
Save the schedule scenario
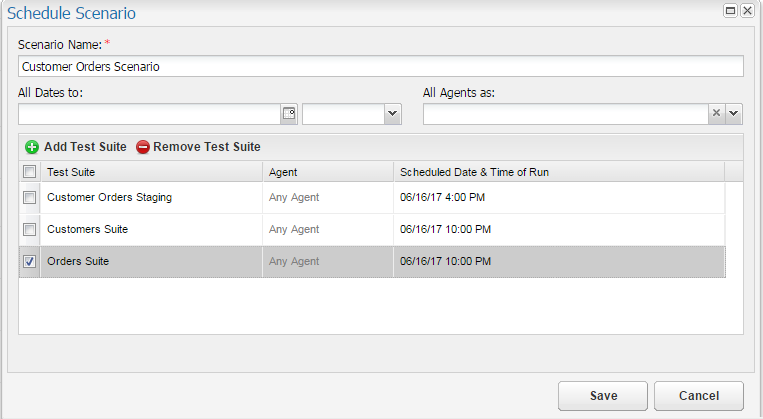(603, 395)
